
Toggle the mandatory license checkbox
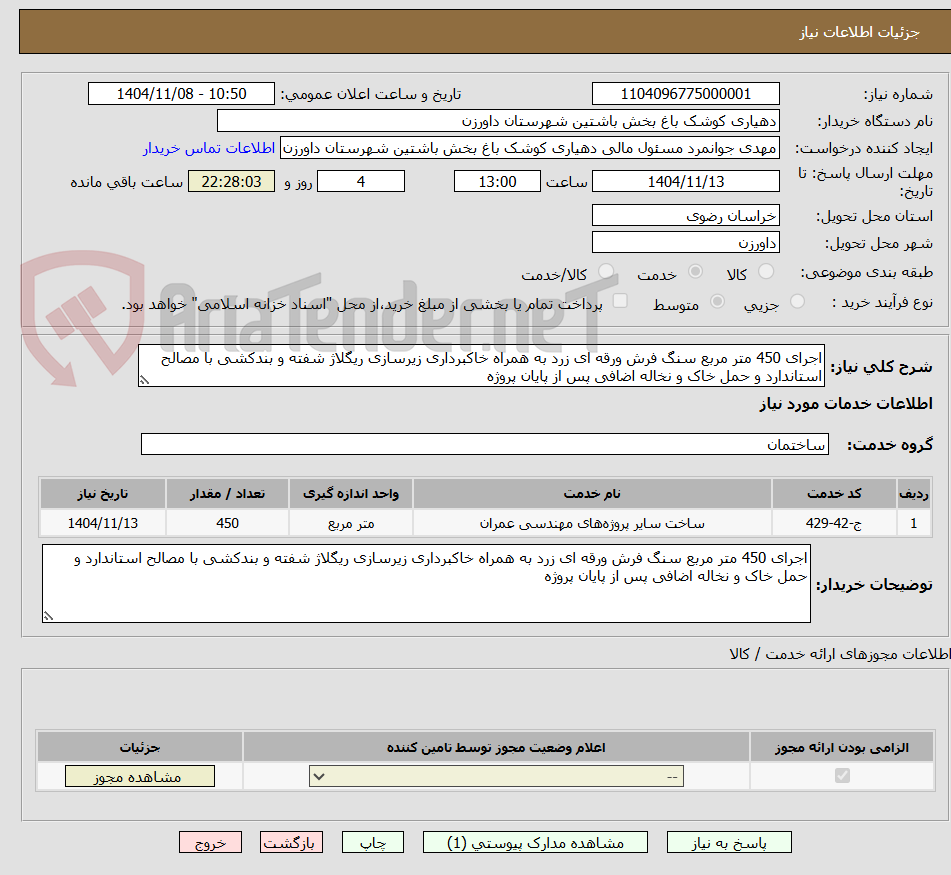(842, 776)
